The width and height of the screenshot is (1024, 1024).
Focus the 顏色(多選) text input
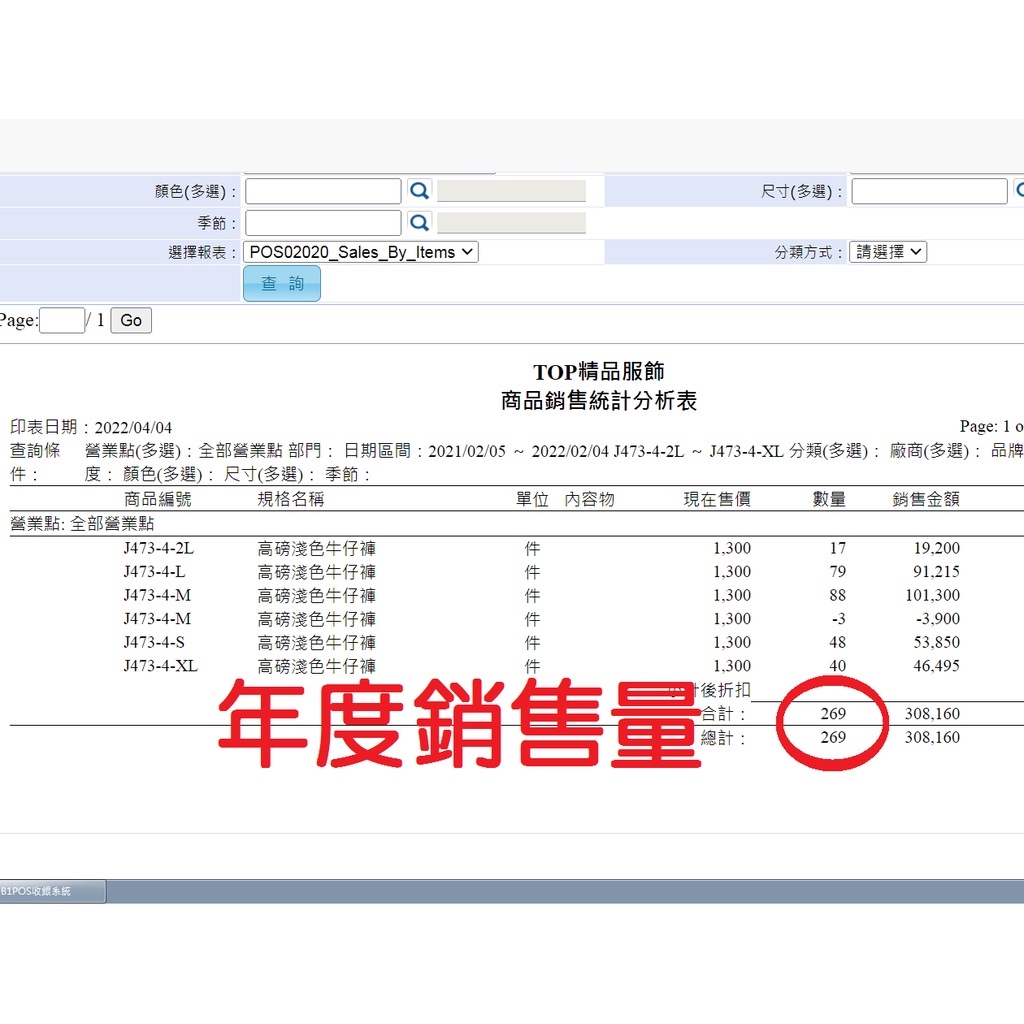323,191
